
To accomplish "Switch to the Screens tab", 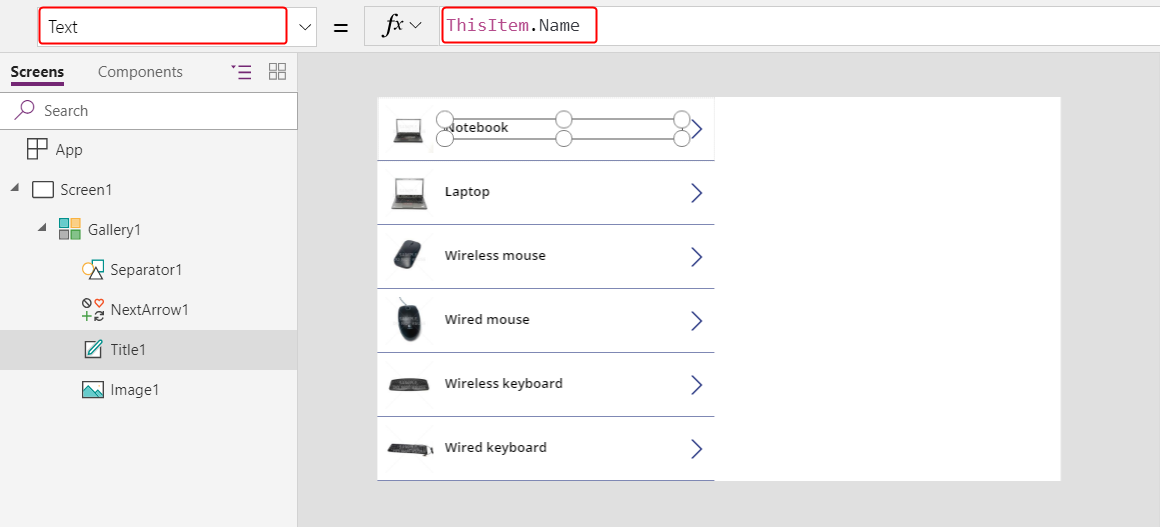I will (x=37, y=72).
